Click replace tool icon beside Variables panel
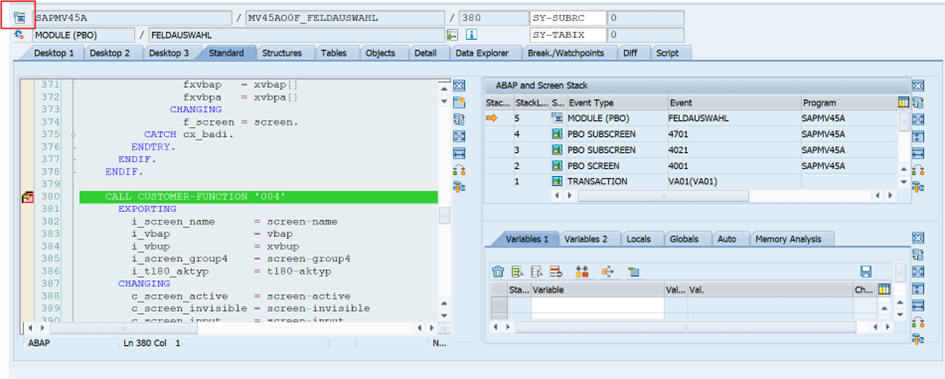This screenshot has height=379, width=945. tap(918, 254)
